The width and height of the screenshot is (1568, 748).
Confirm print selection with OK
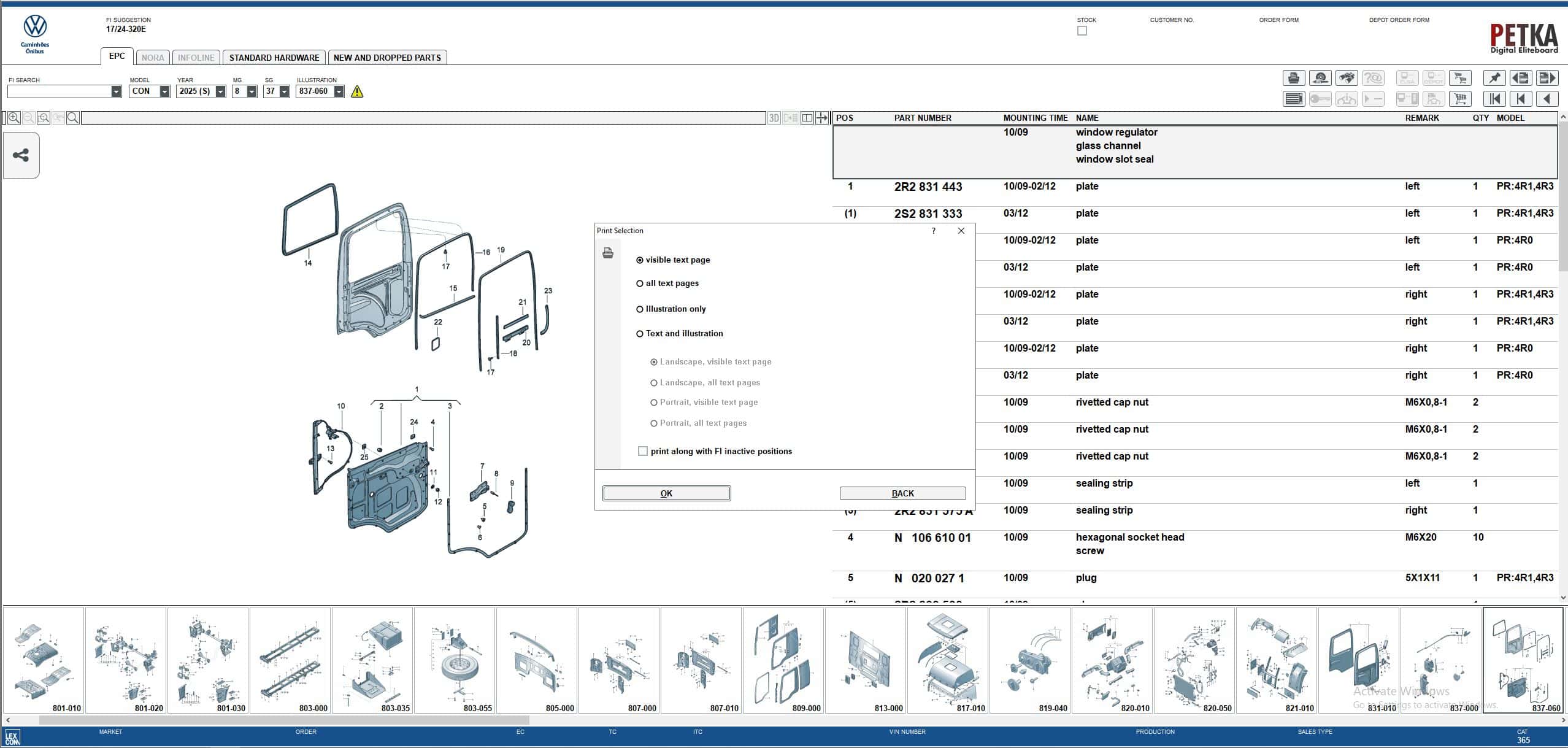(666, 493)
